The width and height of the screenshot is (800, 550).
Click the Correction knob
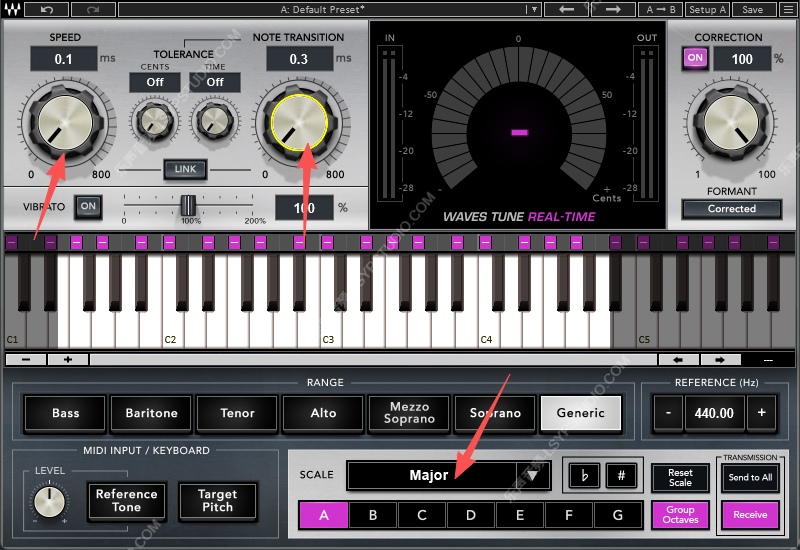[x=731, y=123]
